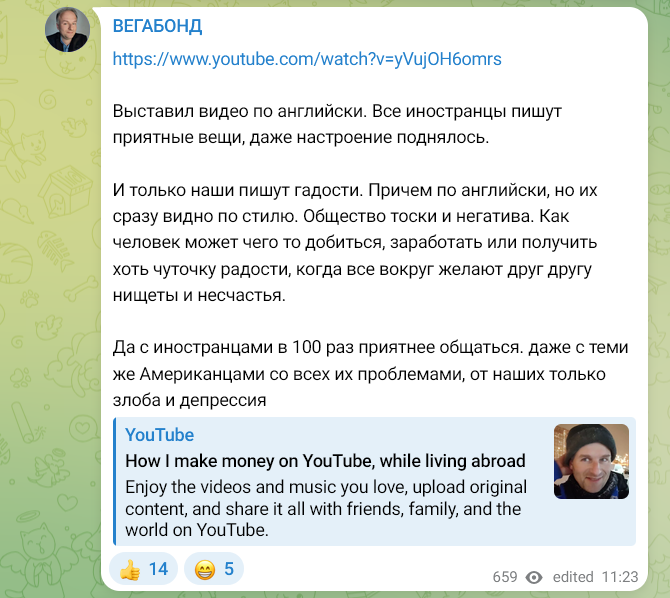Click the grinning emoji icon
Viewport: 670px width, 598px height.
(x=205, y=569)
